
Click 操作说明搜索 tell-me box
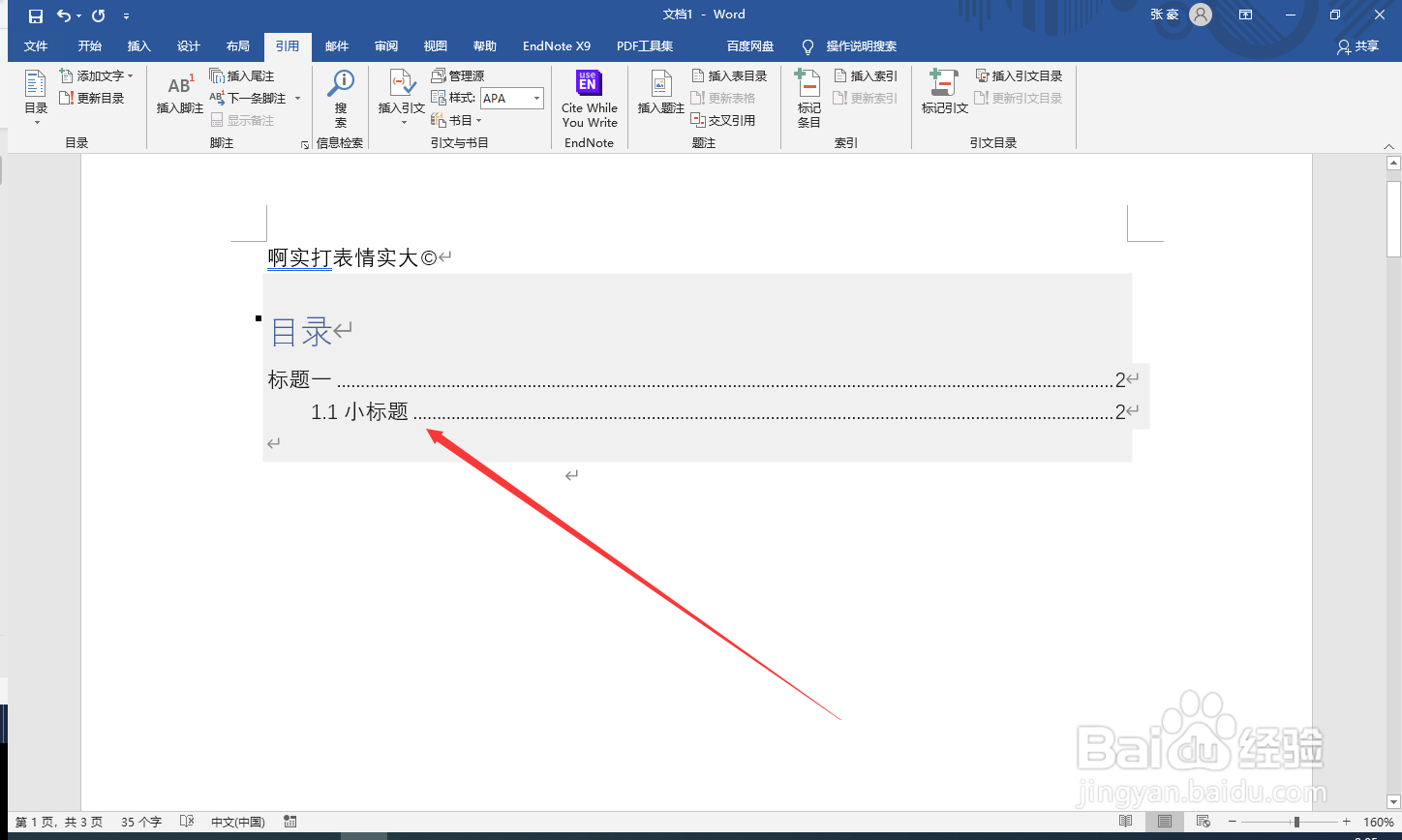click(x=850, y=46)
